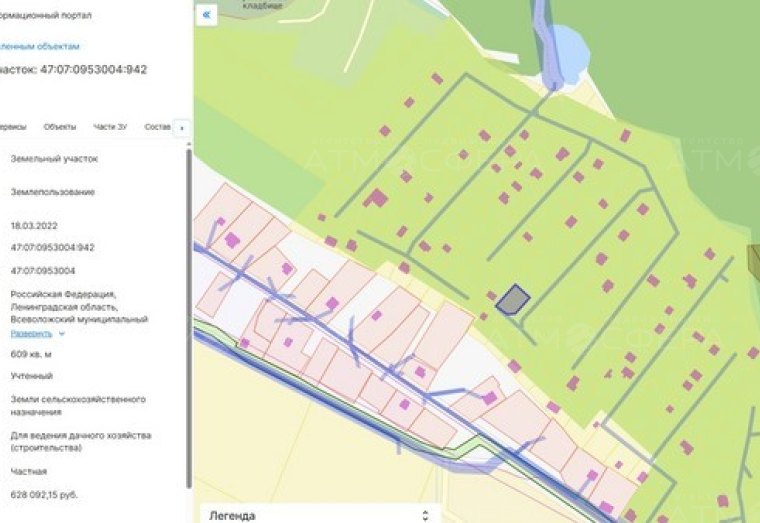Click the Частная ownership text

point(29,471)
